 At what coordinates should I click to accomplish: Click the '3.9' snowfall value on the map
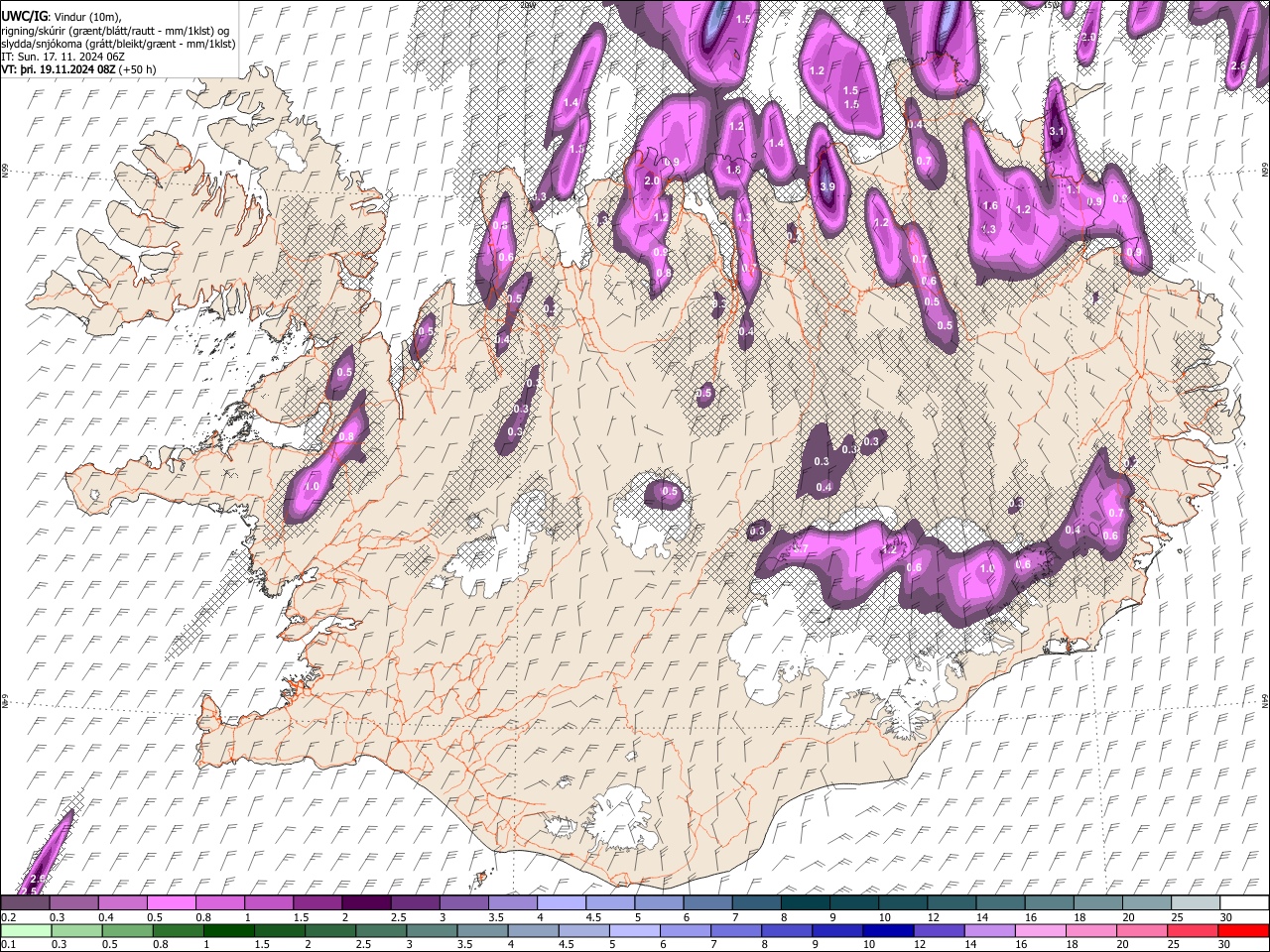pyautogui.click(x=827, y=186)
